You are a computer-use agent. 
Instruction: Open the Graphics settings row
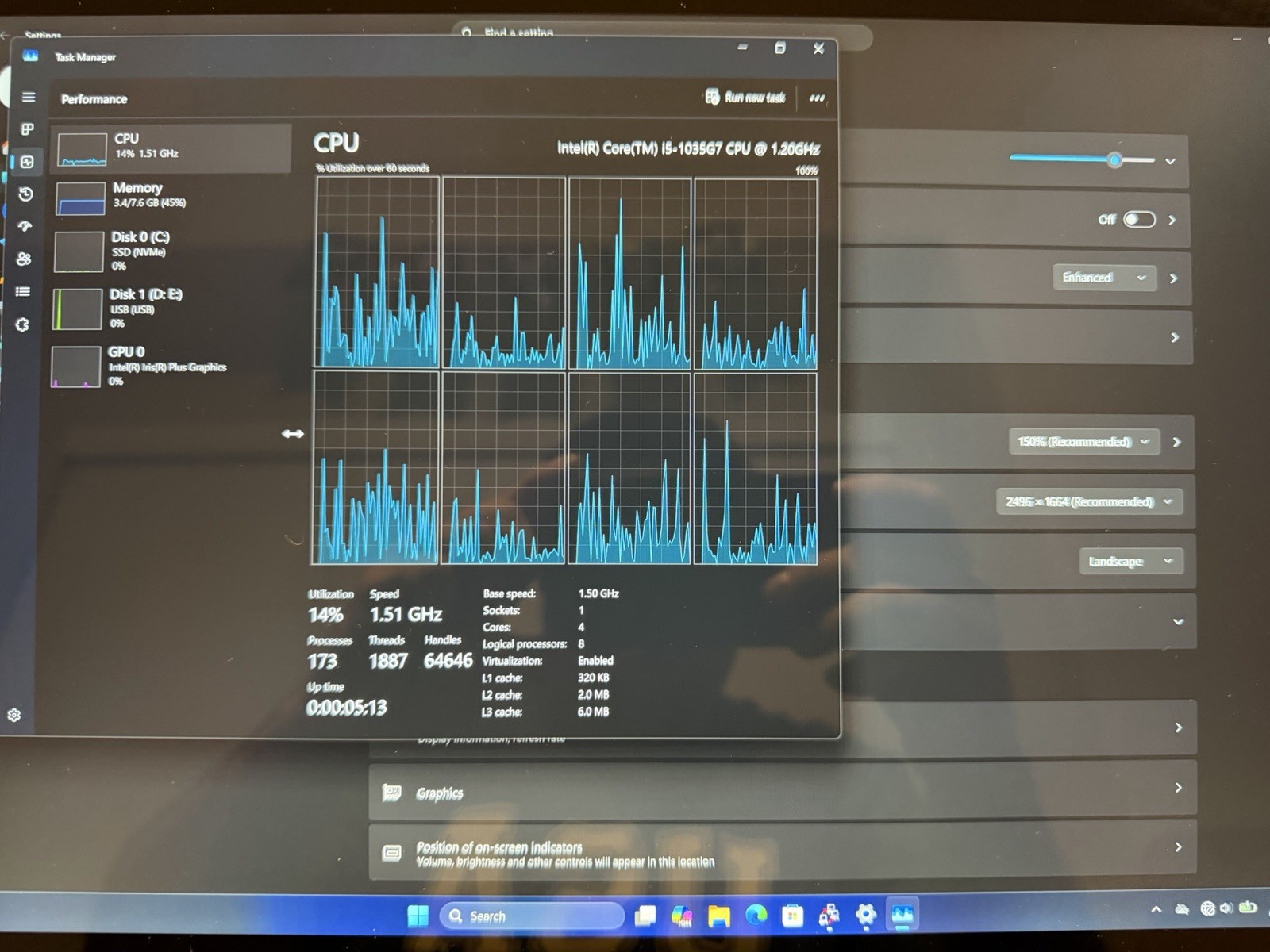click(x=783, y=790)
